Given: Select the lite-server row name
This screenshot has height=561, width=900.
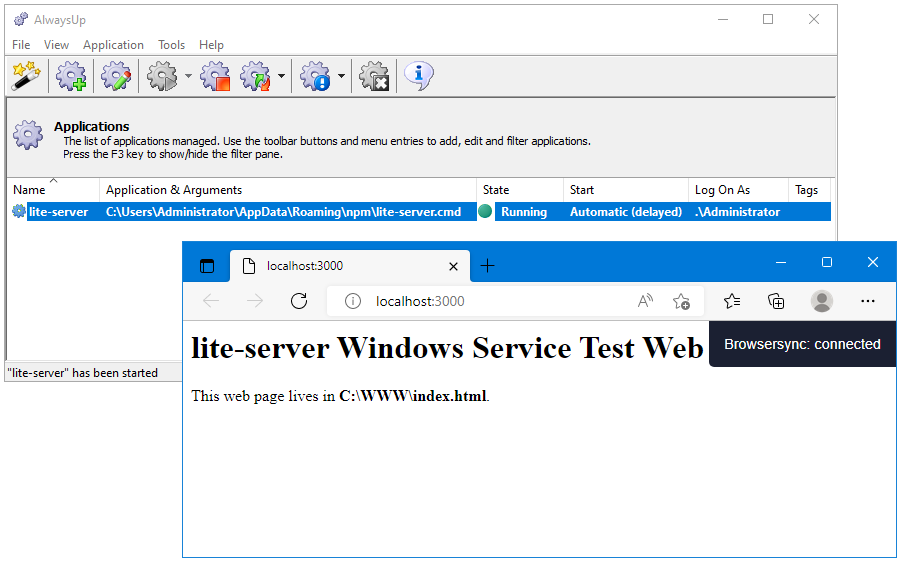Looking at the screenshot, I should (x=59, y=212).
